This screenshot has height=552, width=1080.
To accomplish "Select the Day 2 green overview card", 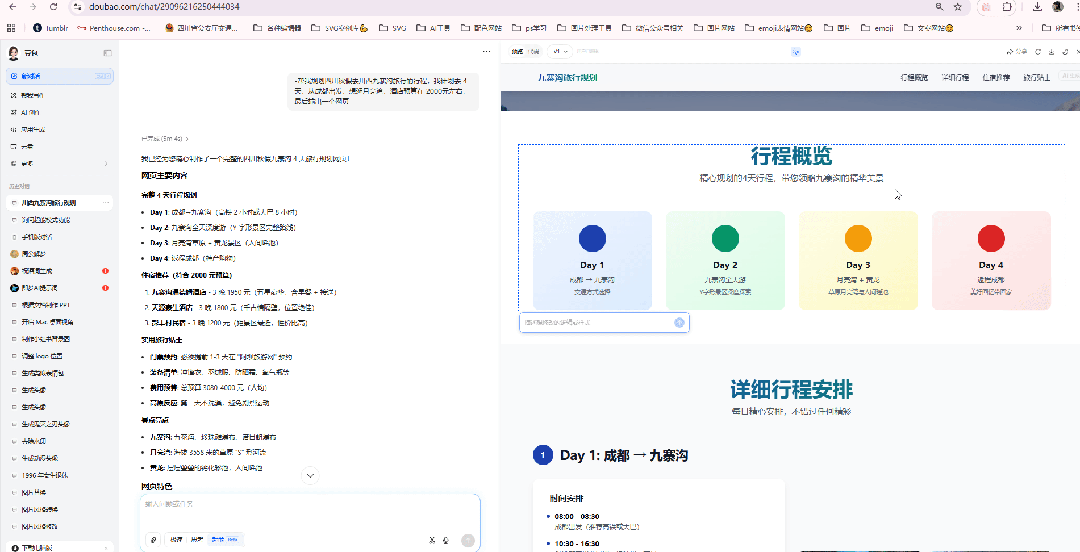I will (x=725, y=260).
